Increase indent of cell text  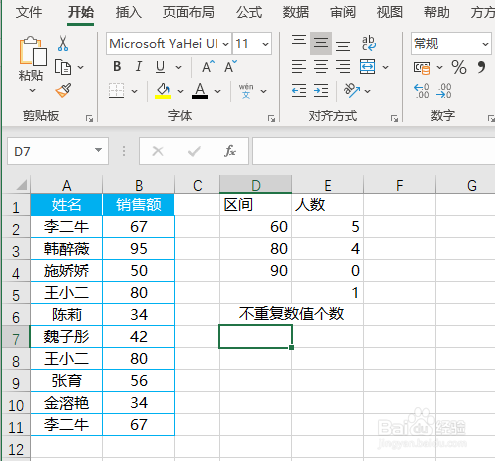(x=321, y=91)
